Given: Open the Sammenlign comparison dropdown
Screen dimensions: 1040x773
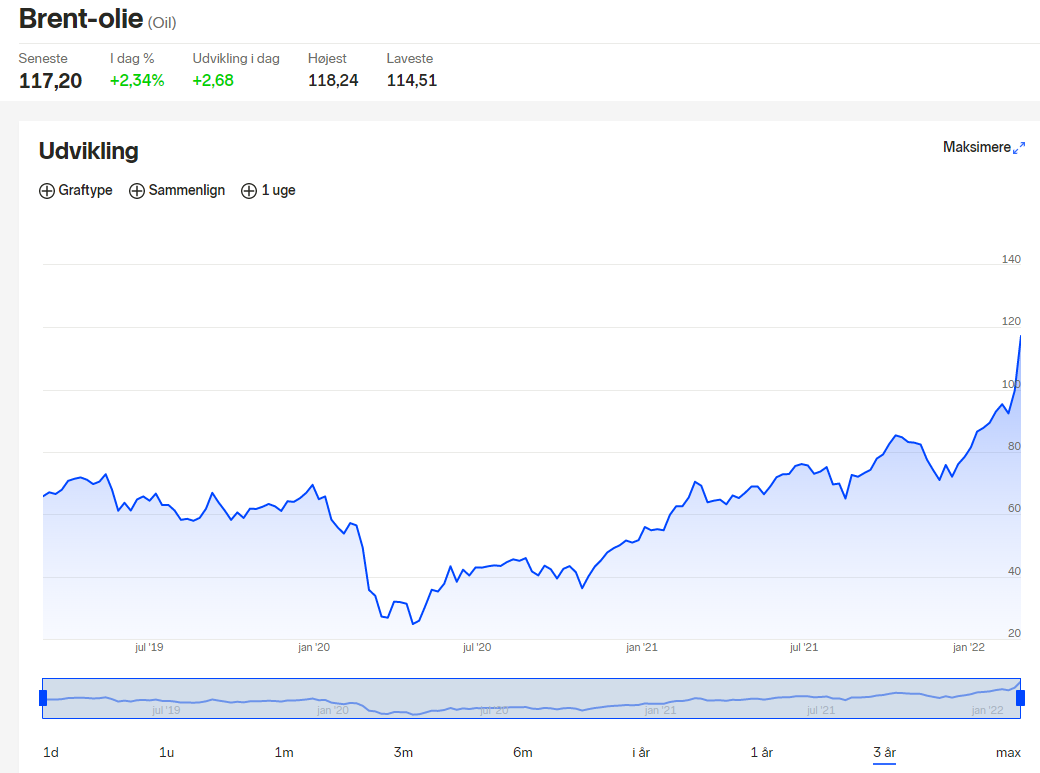Looking at the screenshot, I should (x=177, y=190).
